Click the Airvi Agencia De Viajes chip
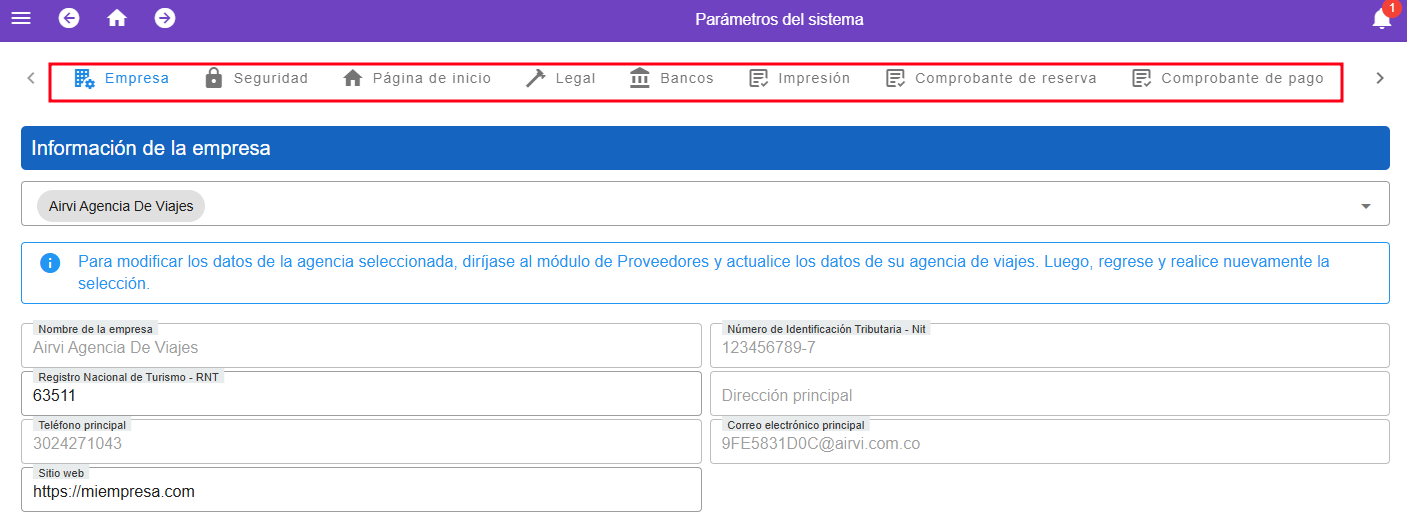The image size is (1407, 517). point(121,206)
